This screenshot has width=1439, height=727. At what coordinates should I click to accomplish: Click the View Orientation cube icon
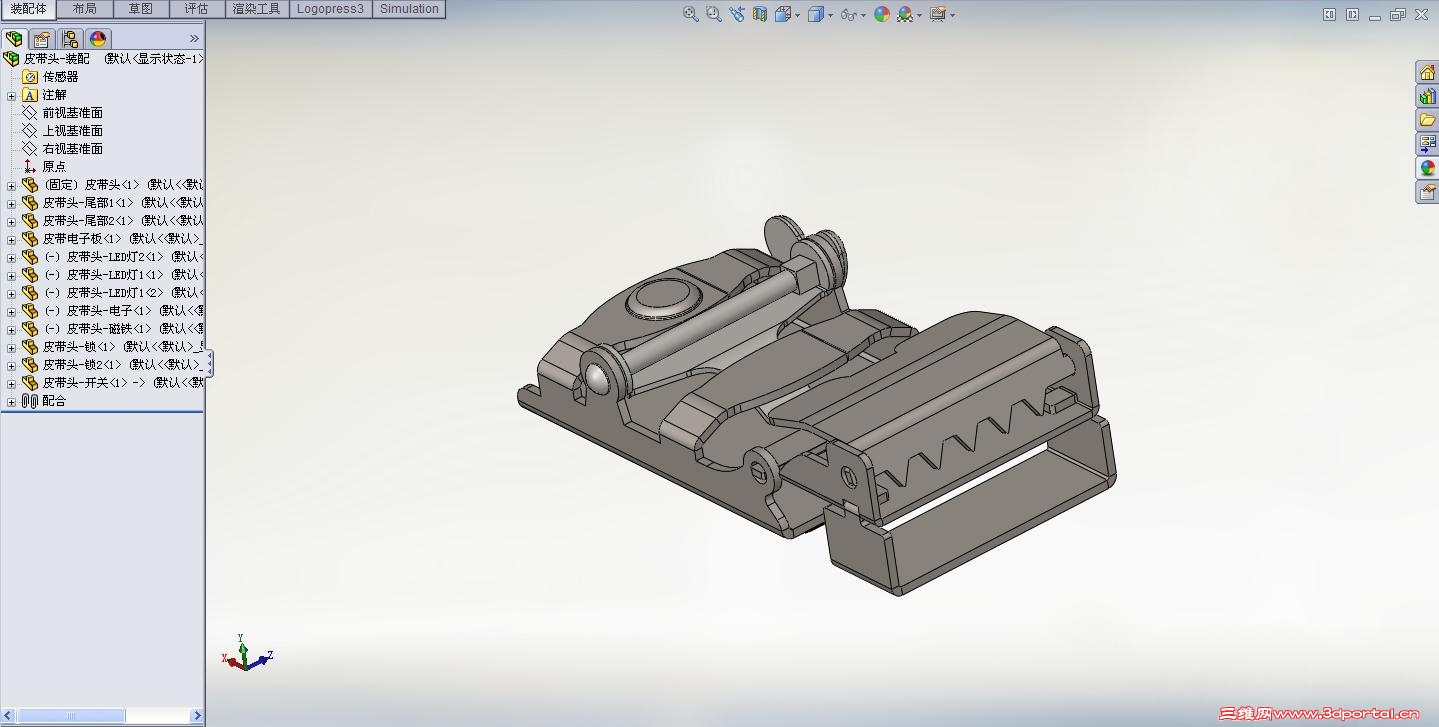[782, 14]
